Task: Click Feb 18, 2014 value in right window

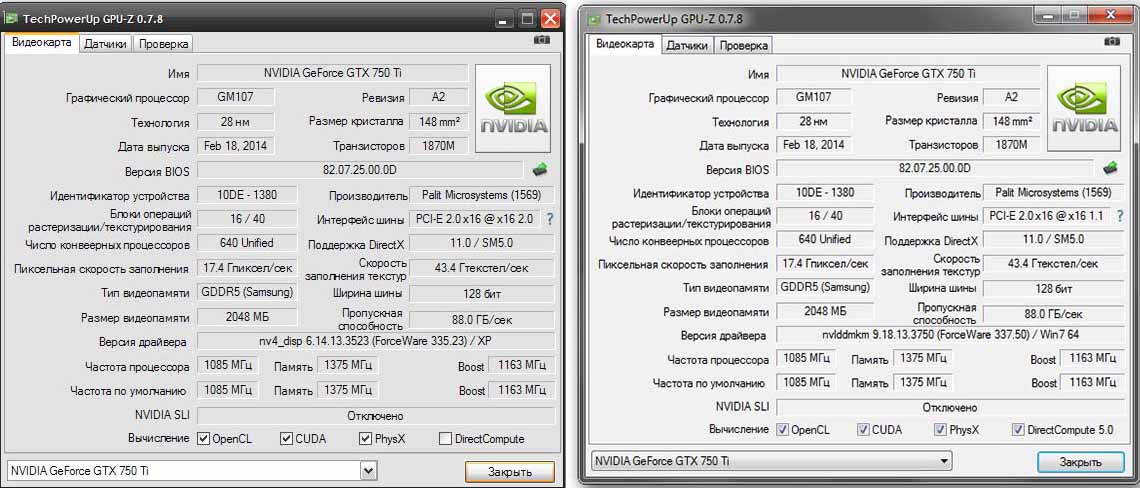Action: tap(814, 145)
